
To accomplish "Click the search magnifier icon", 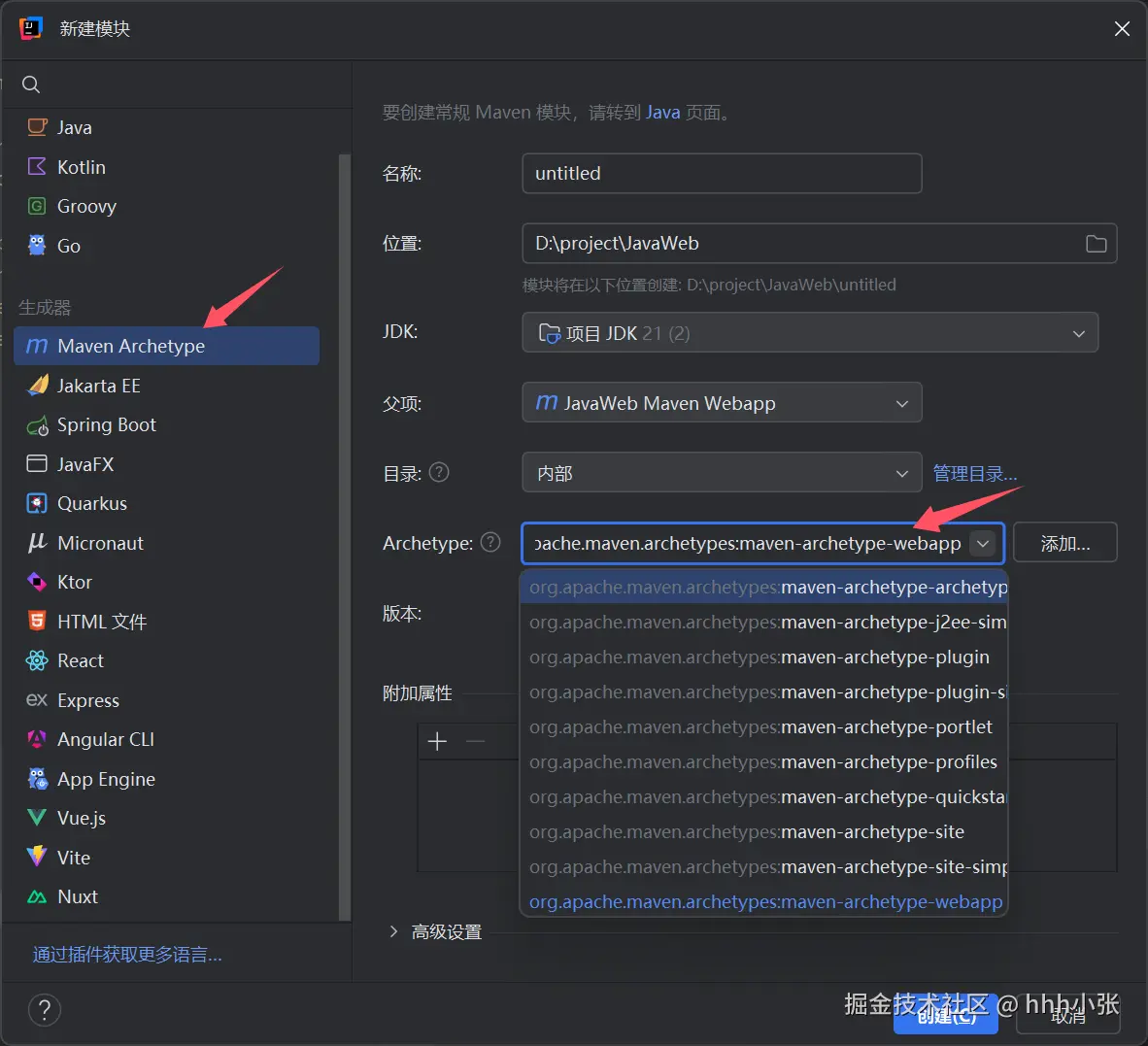I will (31, 84).
